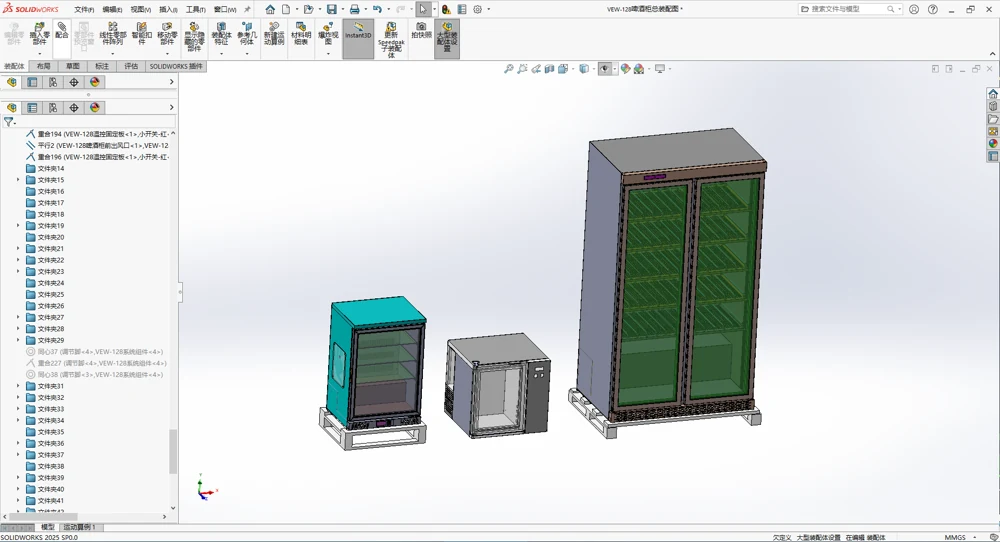Image resolution: width=1000 pixels, height=542 pixels.
Task: Toggle 大型装配体设置 ribbon button
Action: (x=447, y=38)
